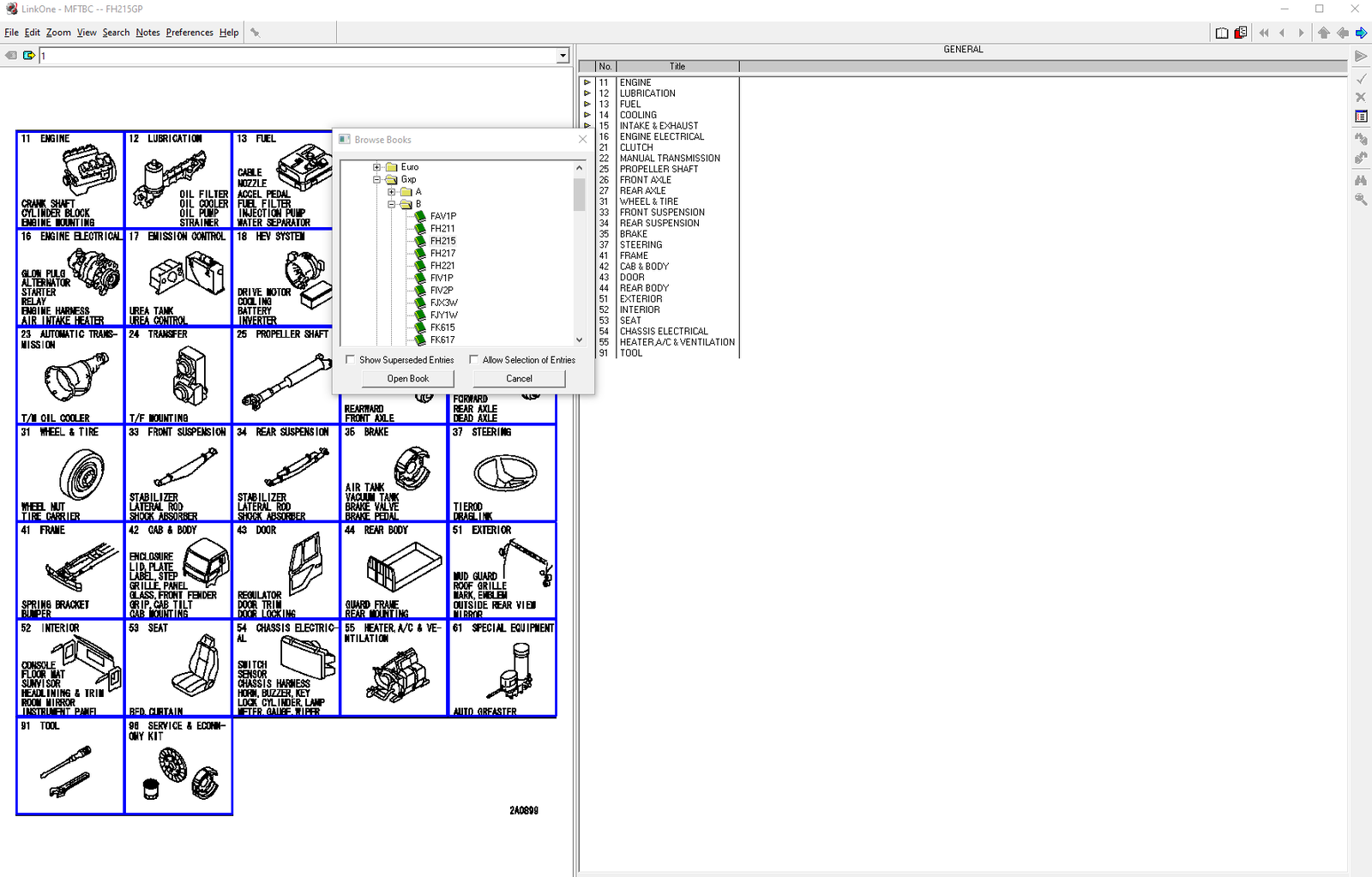Viewport: 1372px width, 877px height.
Task: Click the right next page arrow
Action: tap(1301, 33)
